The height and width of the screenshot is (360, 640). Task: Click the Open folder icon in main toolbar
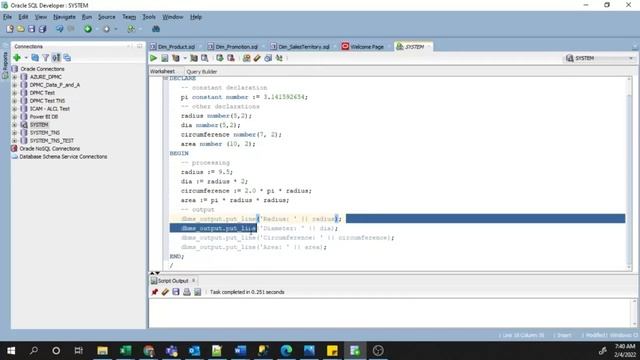20,29
